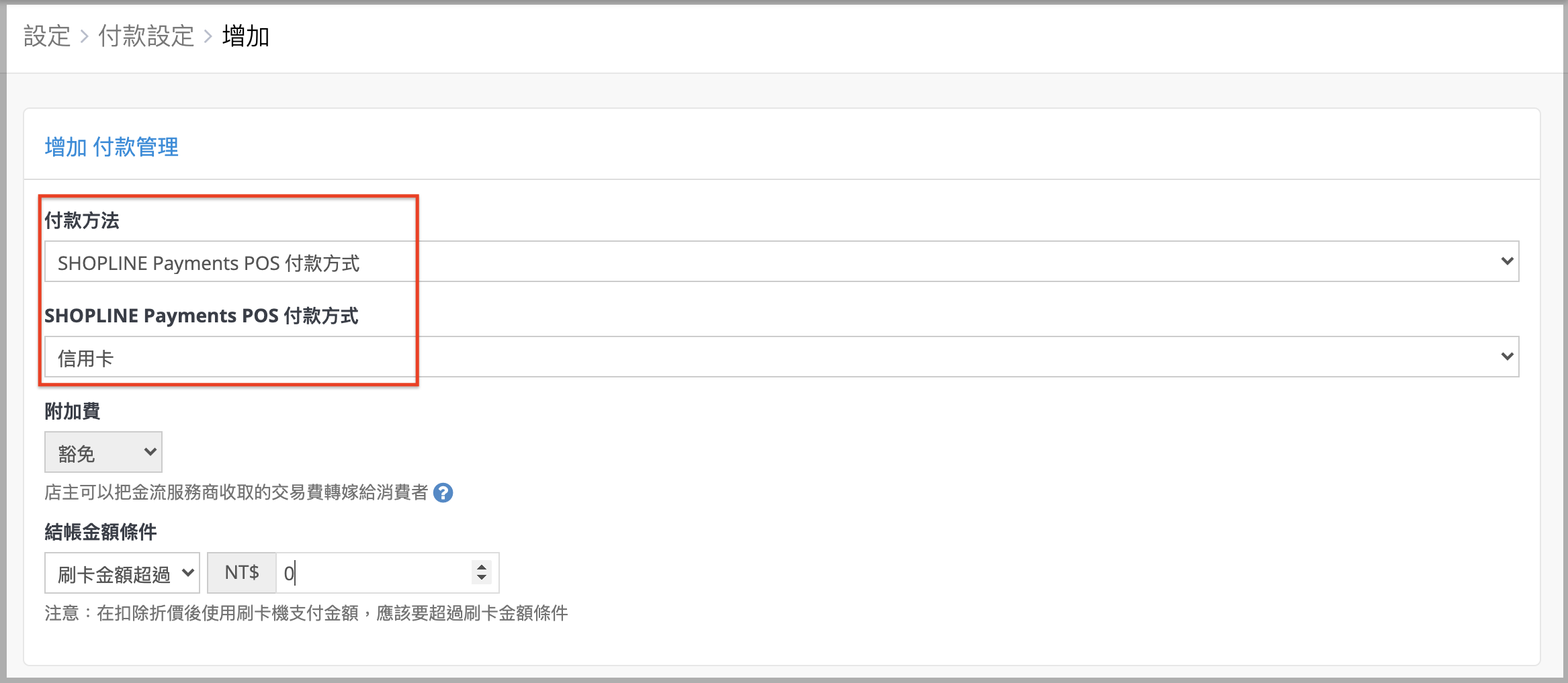Focus the NT$ amount input field
The height and width of the screenshot is (683, 1568).
373,574
